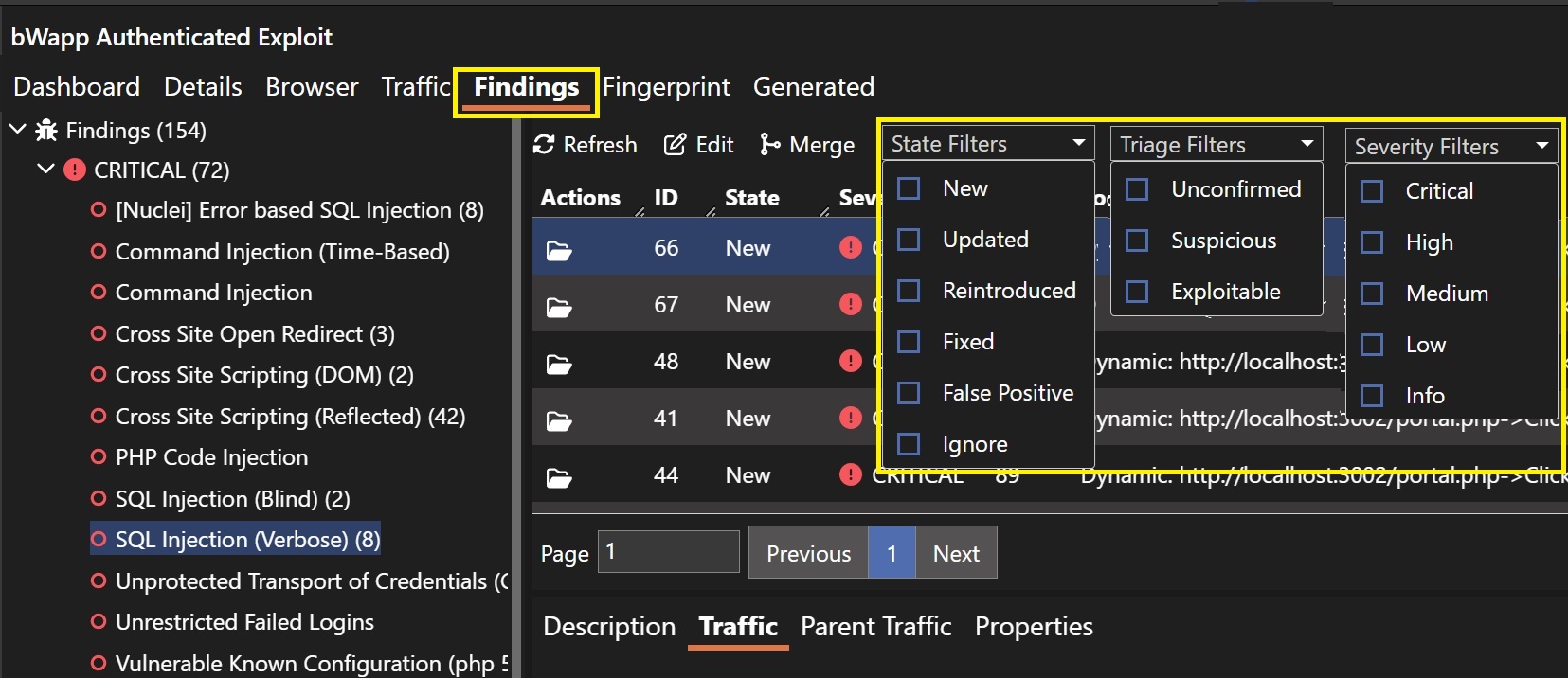Open the Parent Traffic tab
The height and width of the screenshot is (678, 1568).
click(x=875, y=627)
